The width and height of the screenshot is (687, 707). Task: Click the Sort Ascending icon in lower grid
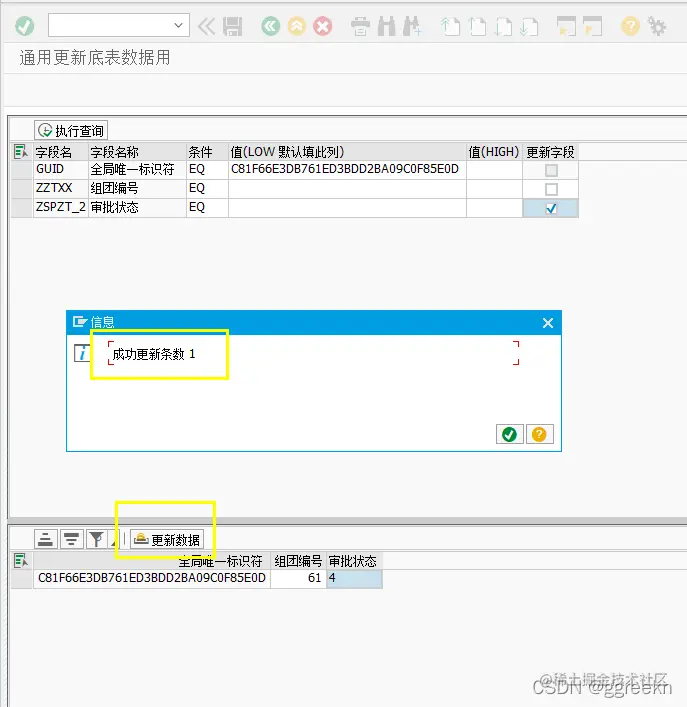[x=46, y=539]
